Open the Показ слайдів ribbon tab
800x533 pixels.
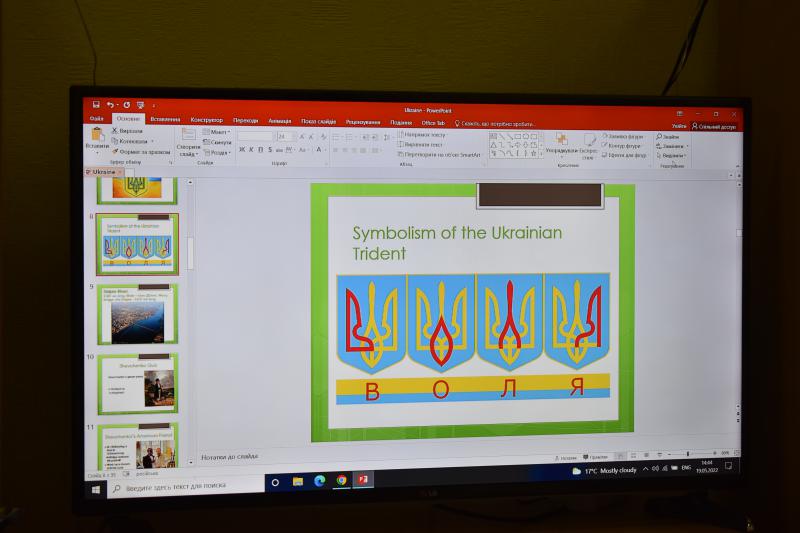pyautogui.click(x=318, y=121)
